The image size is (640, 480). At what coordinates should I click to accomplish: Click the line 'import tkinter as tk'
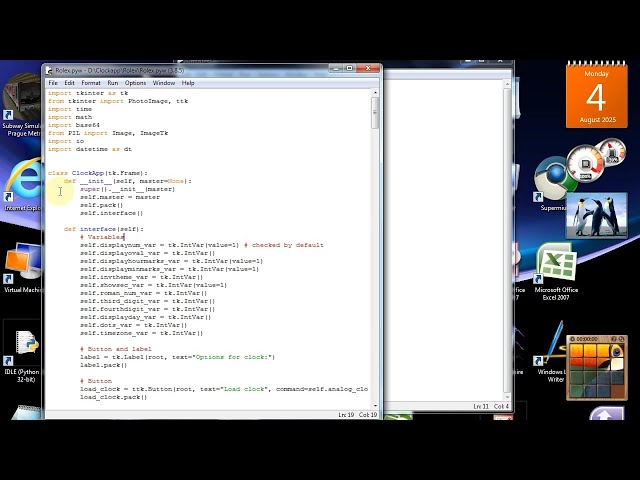tap(88, 93)
